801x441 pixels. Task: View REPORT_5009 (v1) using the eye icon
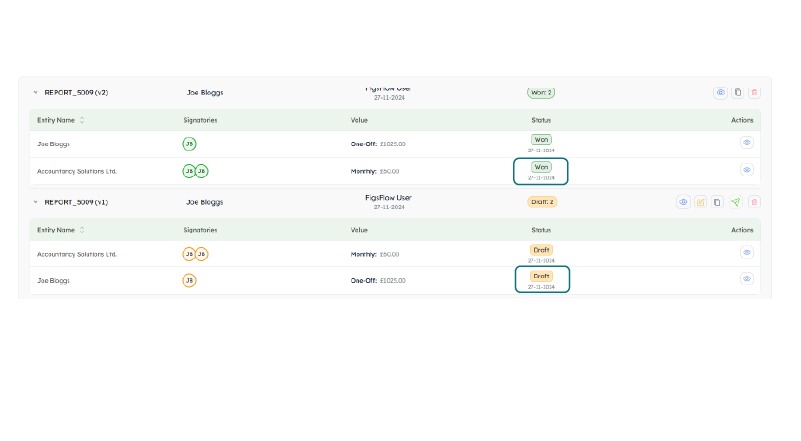(684, 202)
